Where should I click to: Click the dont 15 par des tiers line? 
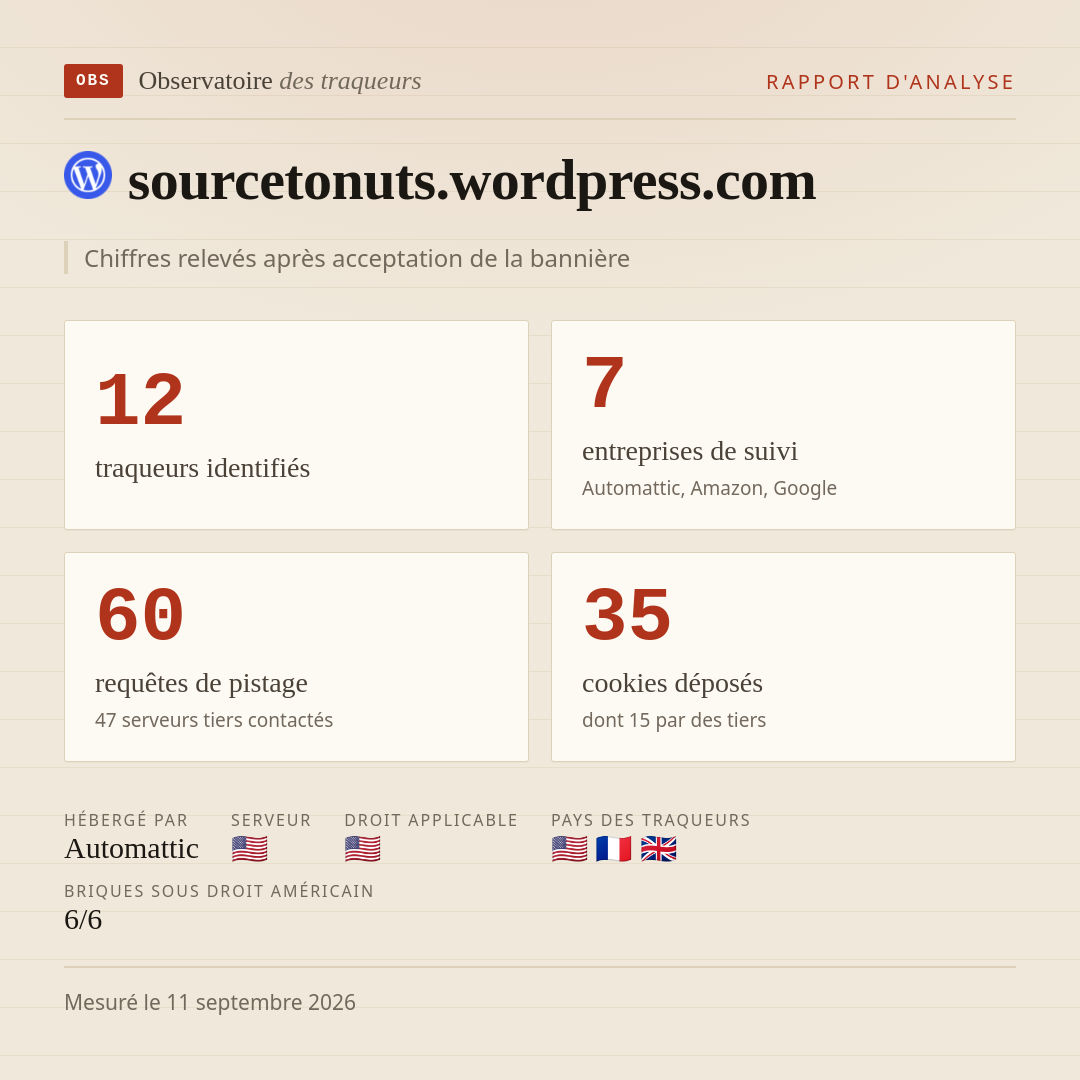pyautogui.click(x=674, y=720)
